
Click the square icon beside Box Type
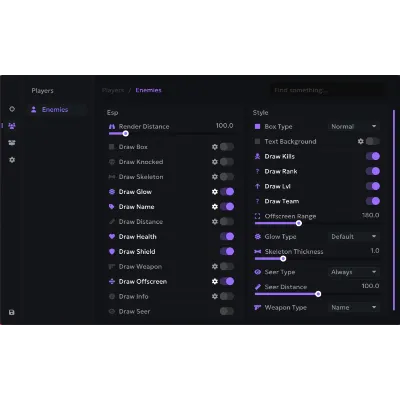pos(257,127)
